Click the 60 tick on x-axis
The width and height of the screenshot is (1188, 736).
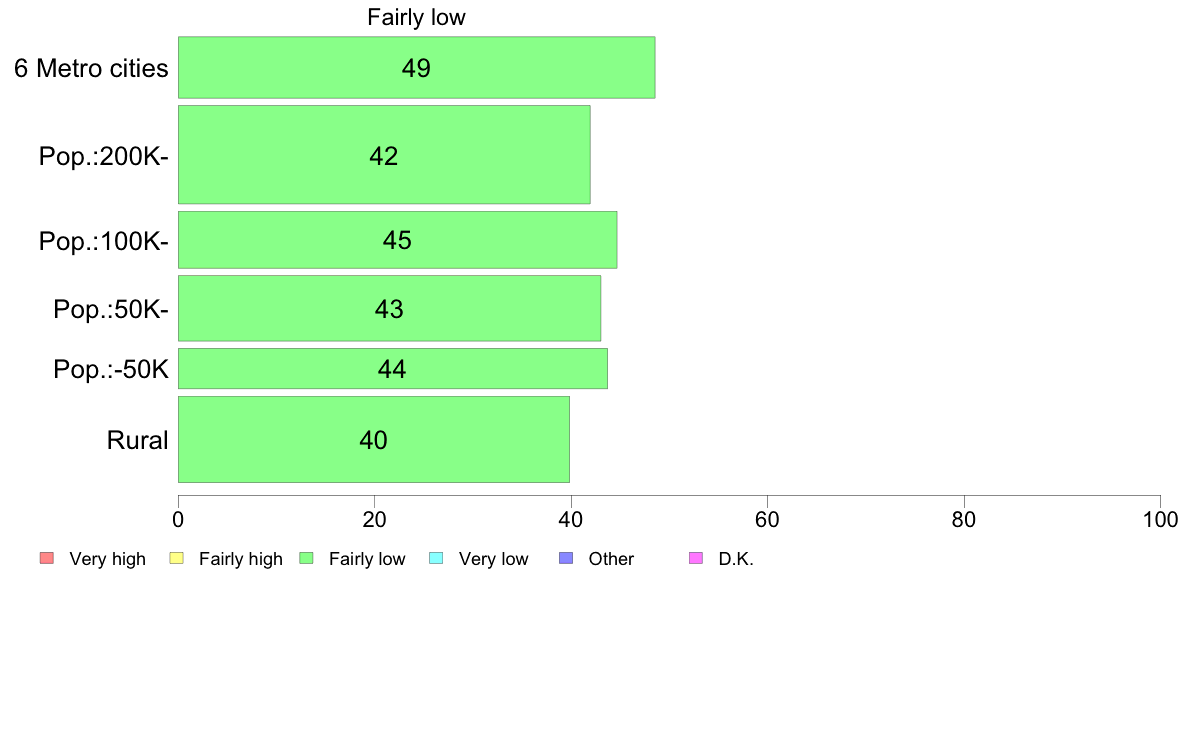[768, 519]
